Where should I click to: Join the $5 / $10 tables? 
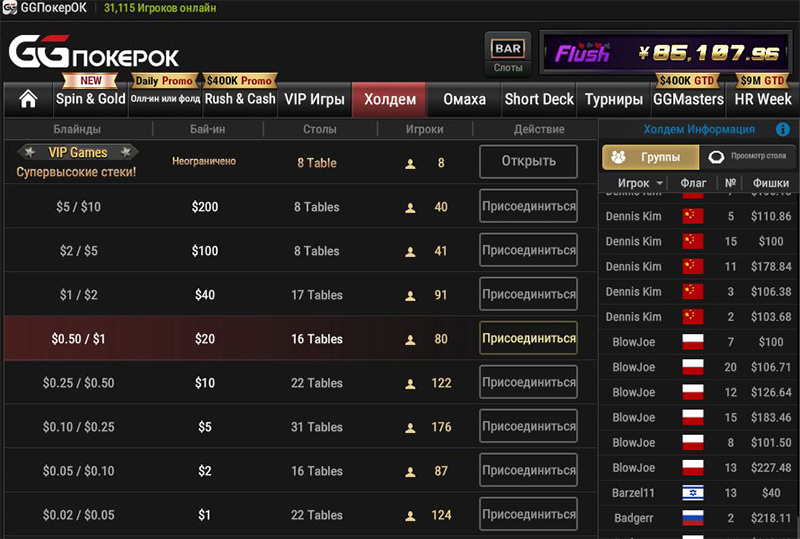(x=528, y=206)
